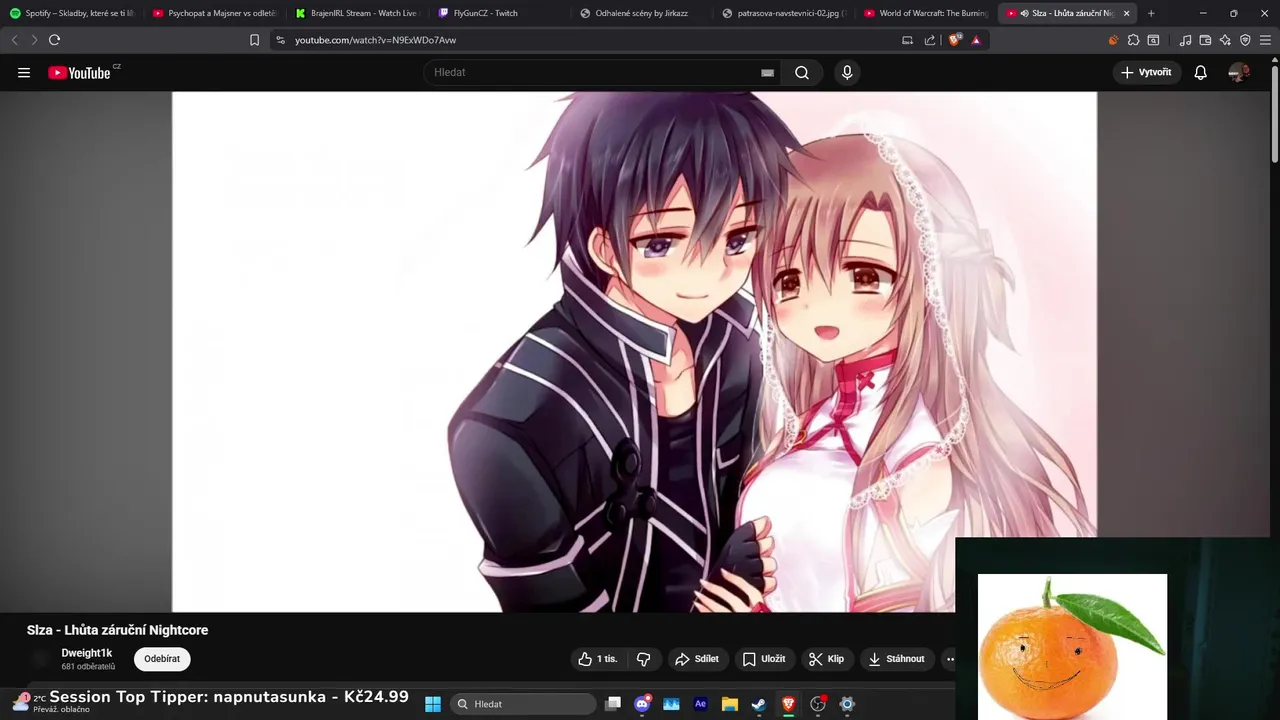Image resolution: width=1280 pixels, height=720 pixels.
Task: Click the orange fruit overlay image
Action: [x=1072, y=647]
